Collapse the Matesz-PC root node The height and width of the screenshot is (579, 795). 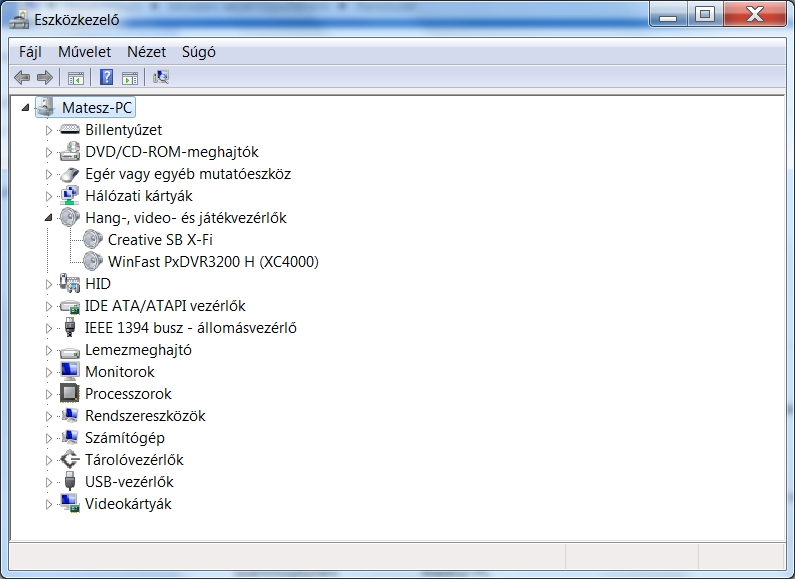coord(25,107)
